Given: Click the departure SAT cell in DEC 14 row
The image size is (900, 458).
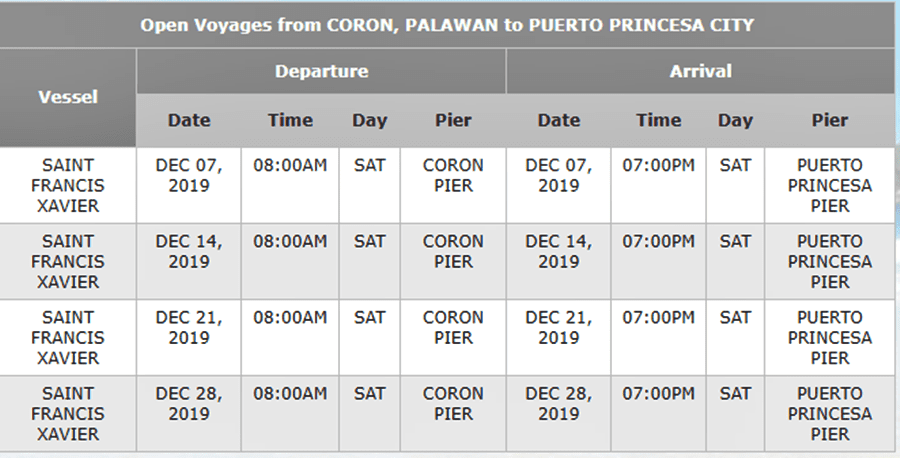Looking at the screenshot, I should [x=369, y=242].
